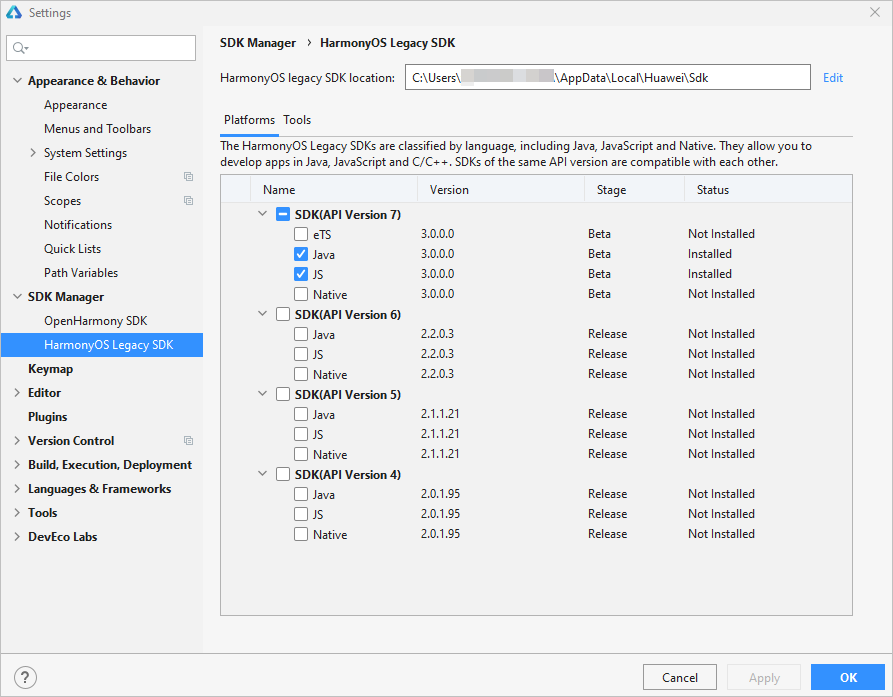Collapse the Appearance & Behavior section
Viewport: 893px width, 697px height.
(17, 81)
